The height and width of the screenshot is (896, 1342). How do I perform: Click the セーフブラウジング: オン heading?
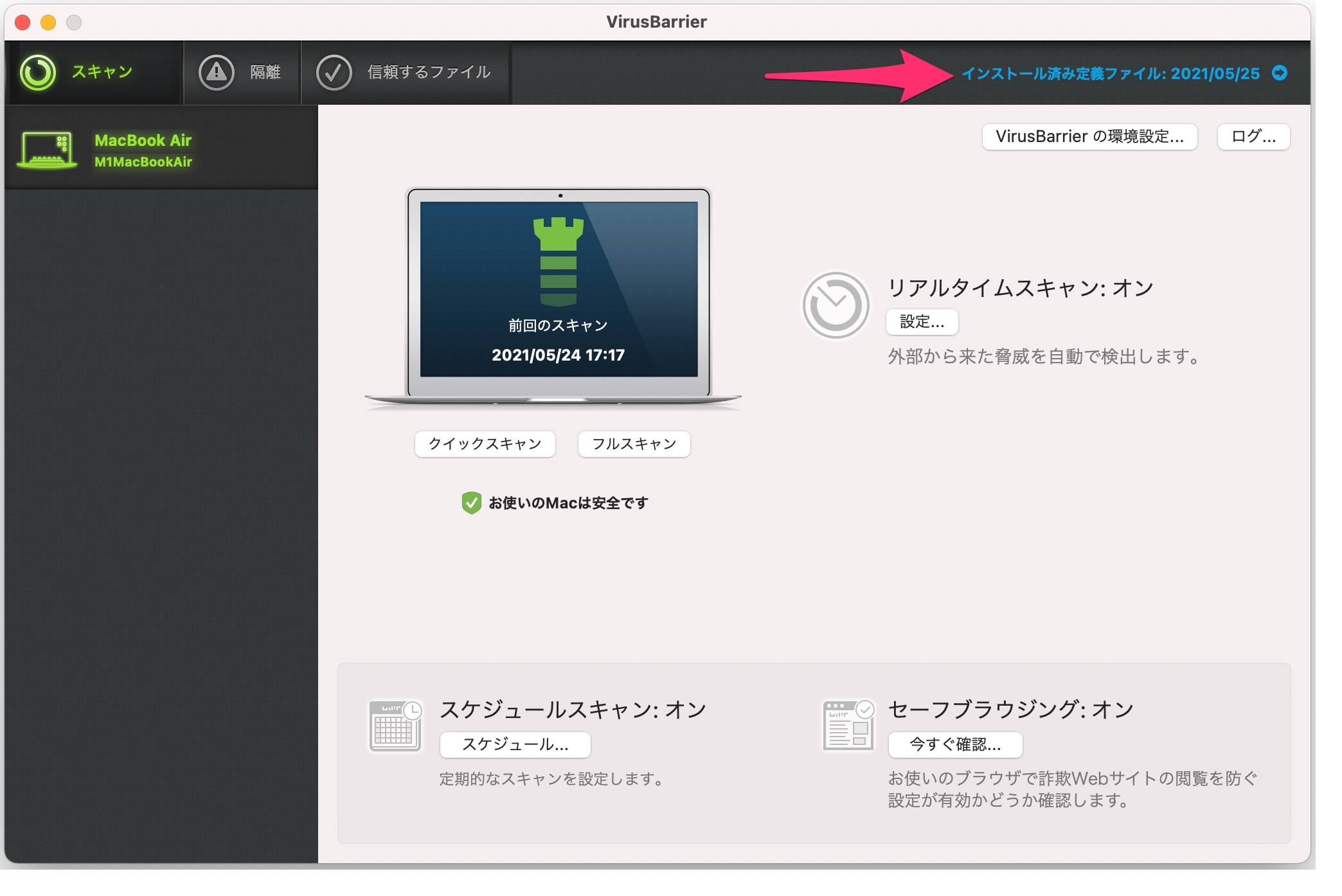[1010, 710]
